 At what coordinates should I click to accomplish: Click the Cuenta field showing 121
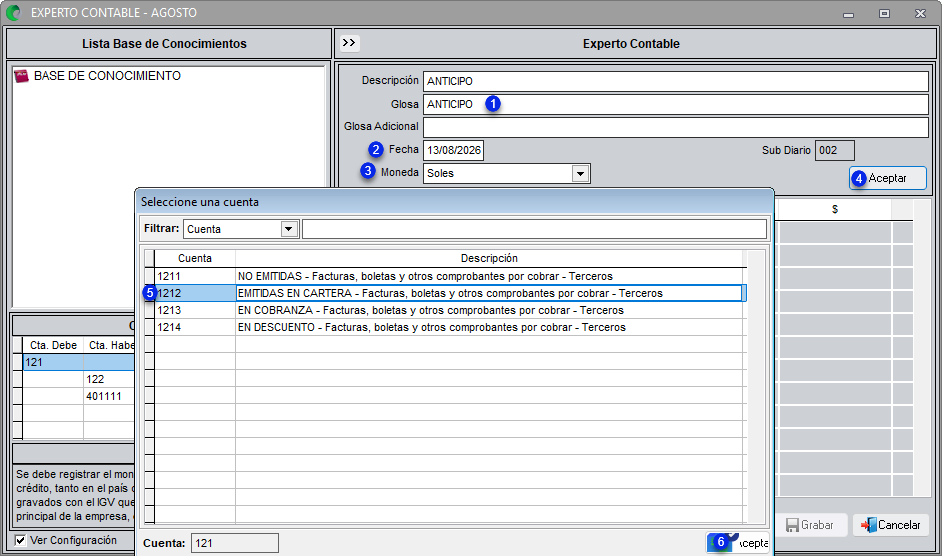click(x=235, y=543)
